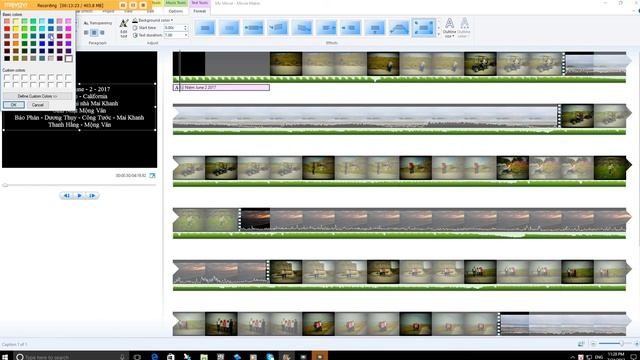Select the caption clip on timeline
The image size is (640, 360).
coord(221,87)
